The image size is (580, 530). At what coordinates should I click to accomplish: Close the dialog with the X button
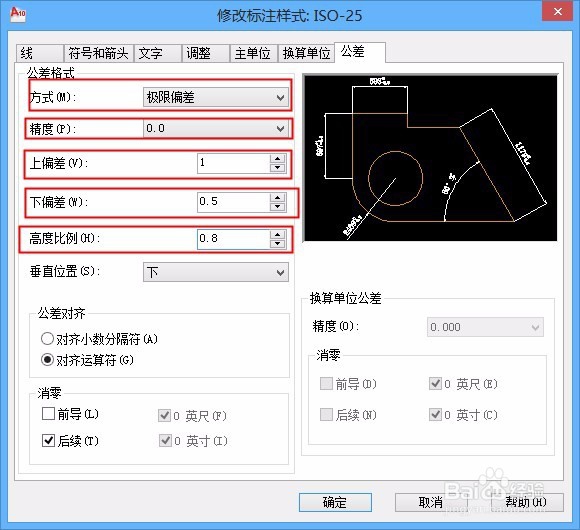tap(558, 11)
